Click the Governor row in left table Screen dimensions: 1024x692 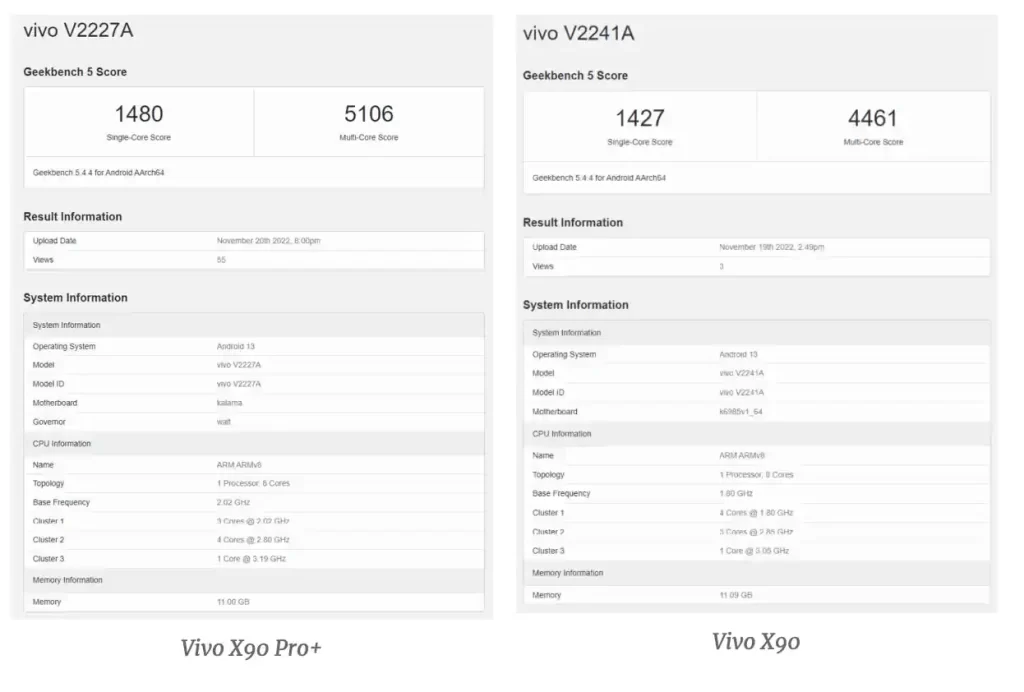pos(254,422)
